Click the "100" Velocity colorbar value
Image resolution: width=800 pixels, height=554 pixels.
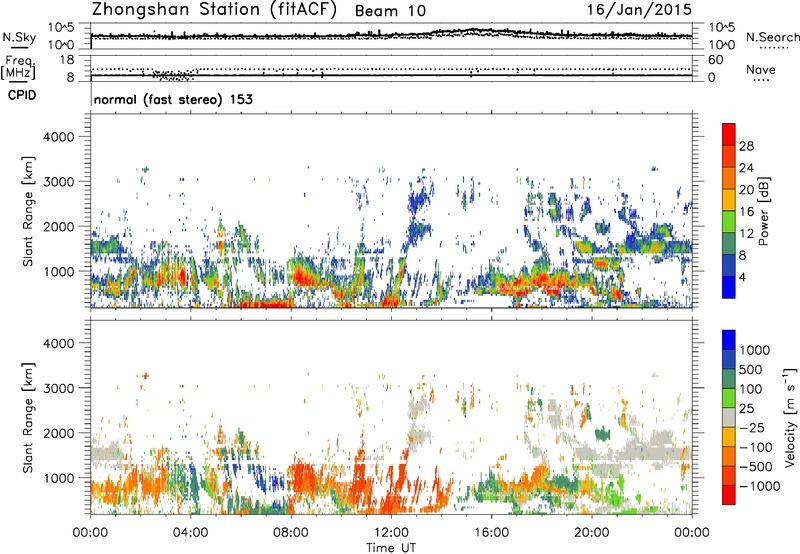click(751, 389)
